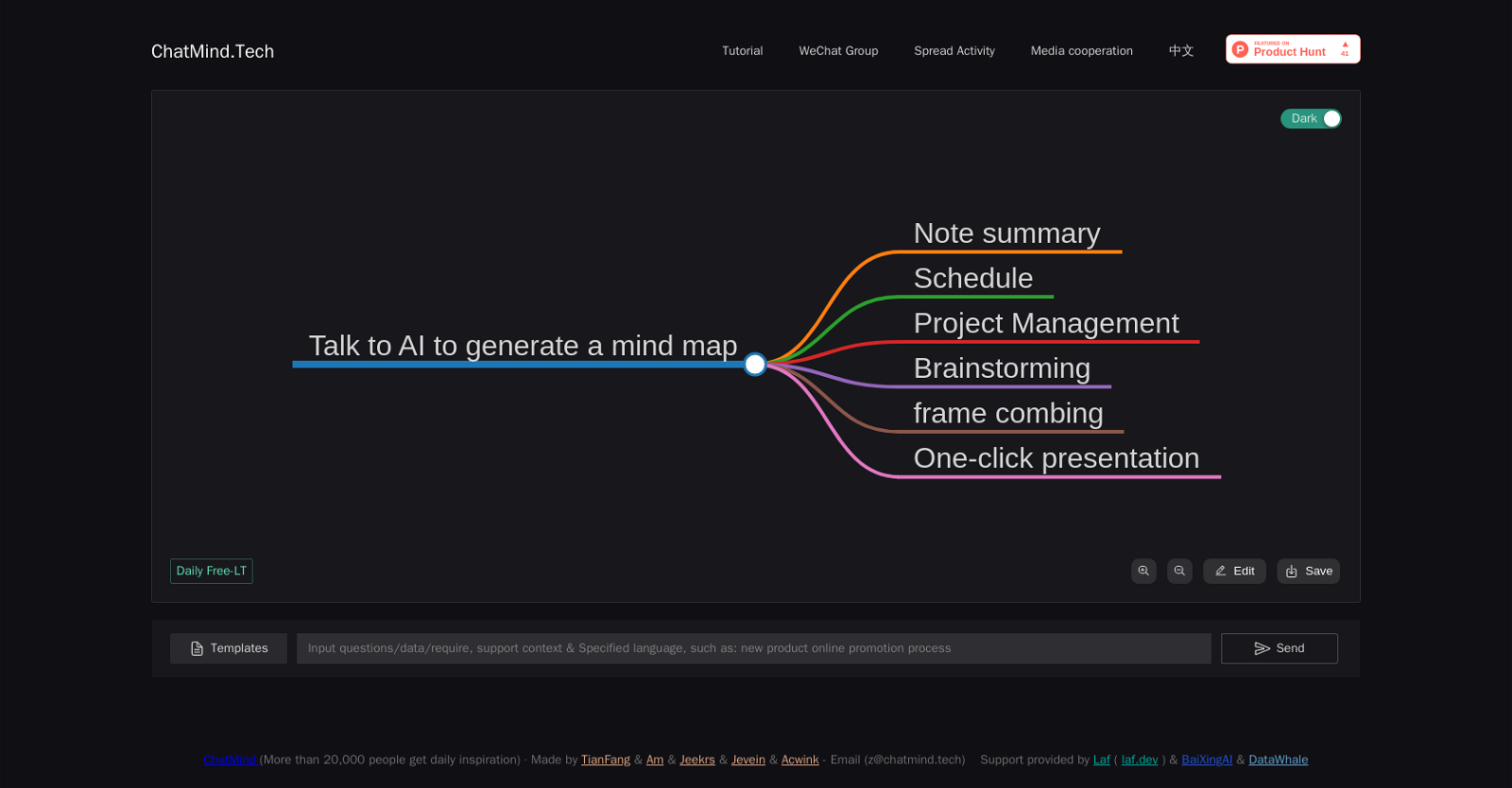This screenshot has width=1512, height=788.
Task: Click the zoom in magnifier icon
Action: 1143,571
